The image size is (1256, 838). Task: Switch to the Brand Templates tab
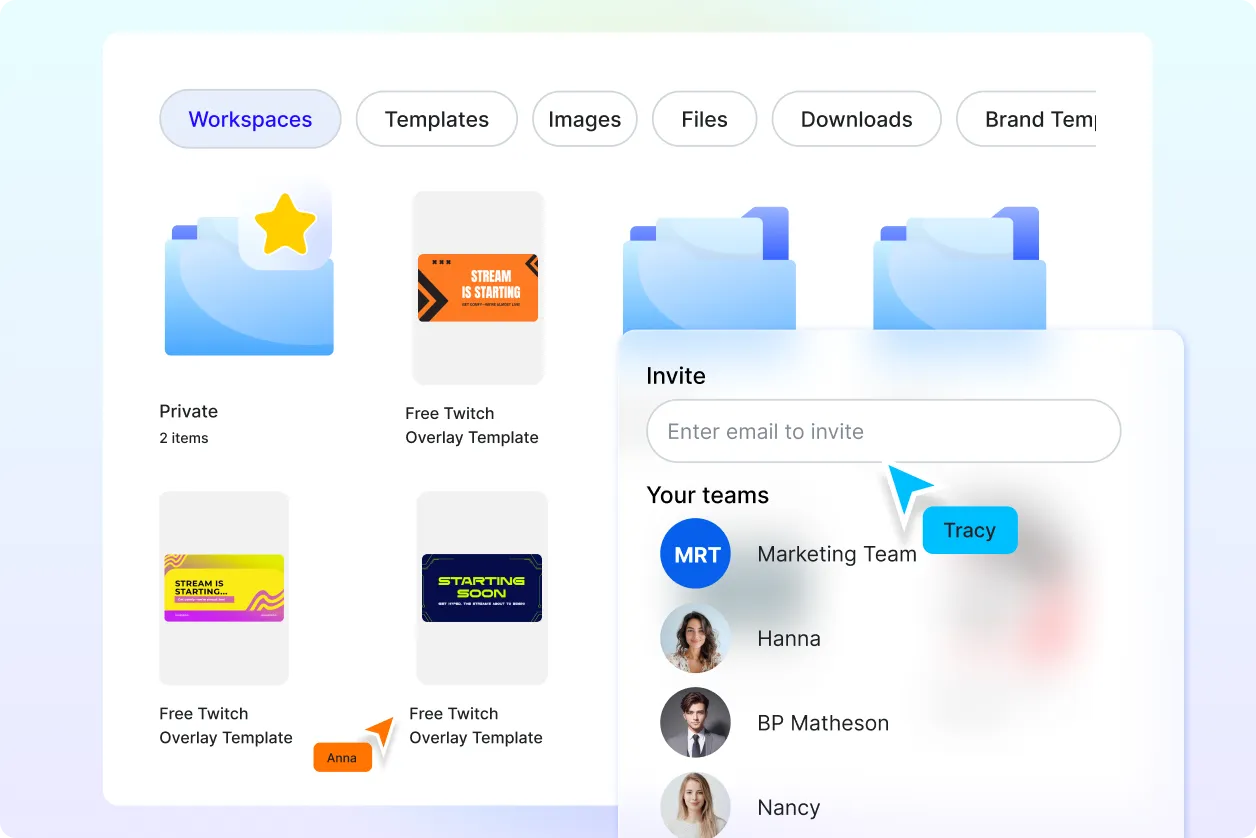tap(1027, 119)
